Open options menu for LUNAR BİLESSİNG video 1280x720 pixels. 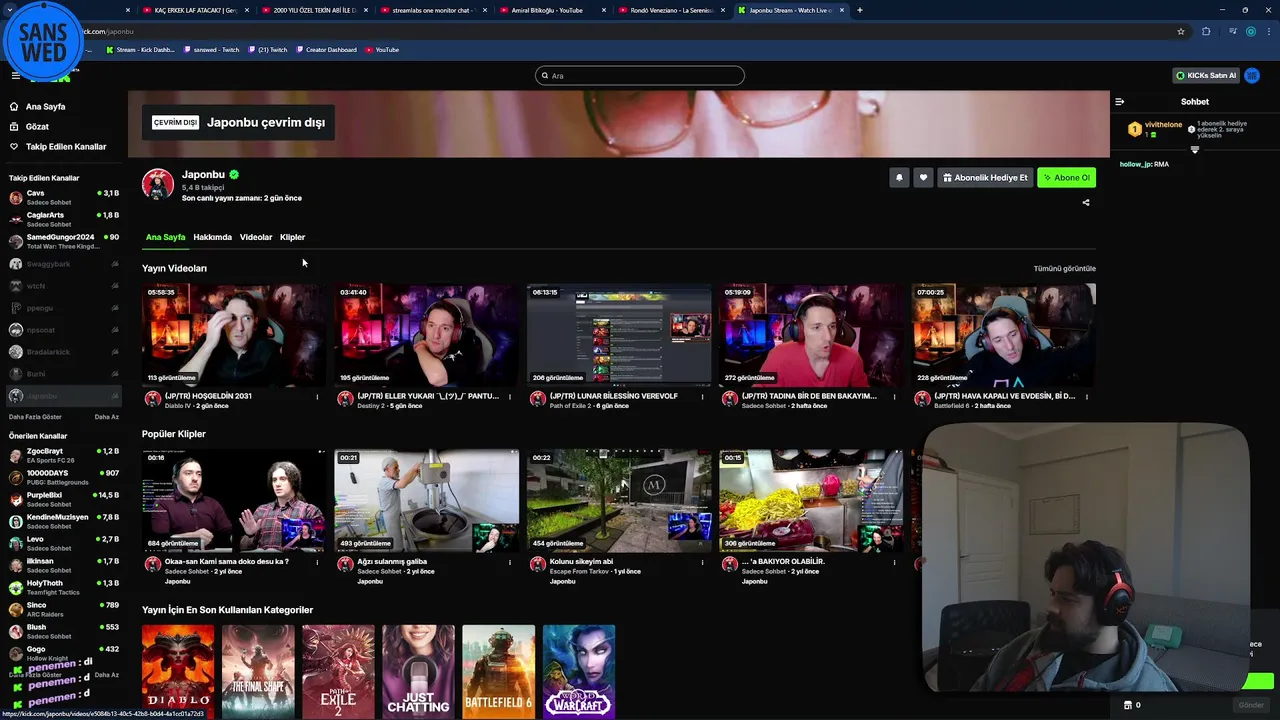[x=702, y=397]
